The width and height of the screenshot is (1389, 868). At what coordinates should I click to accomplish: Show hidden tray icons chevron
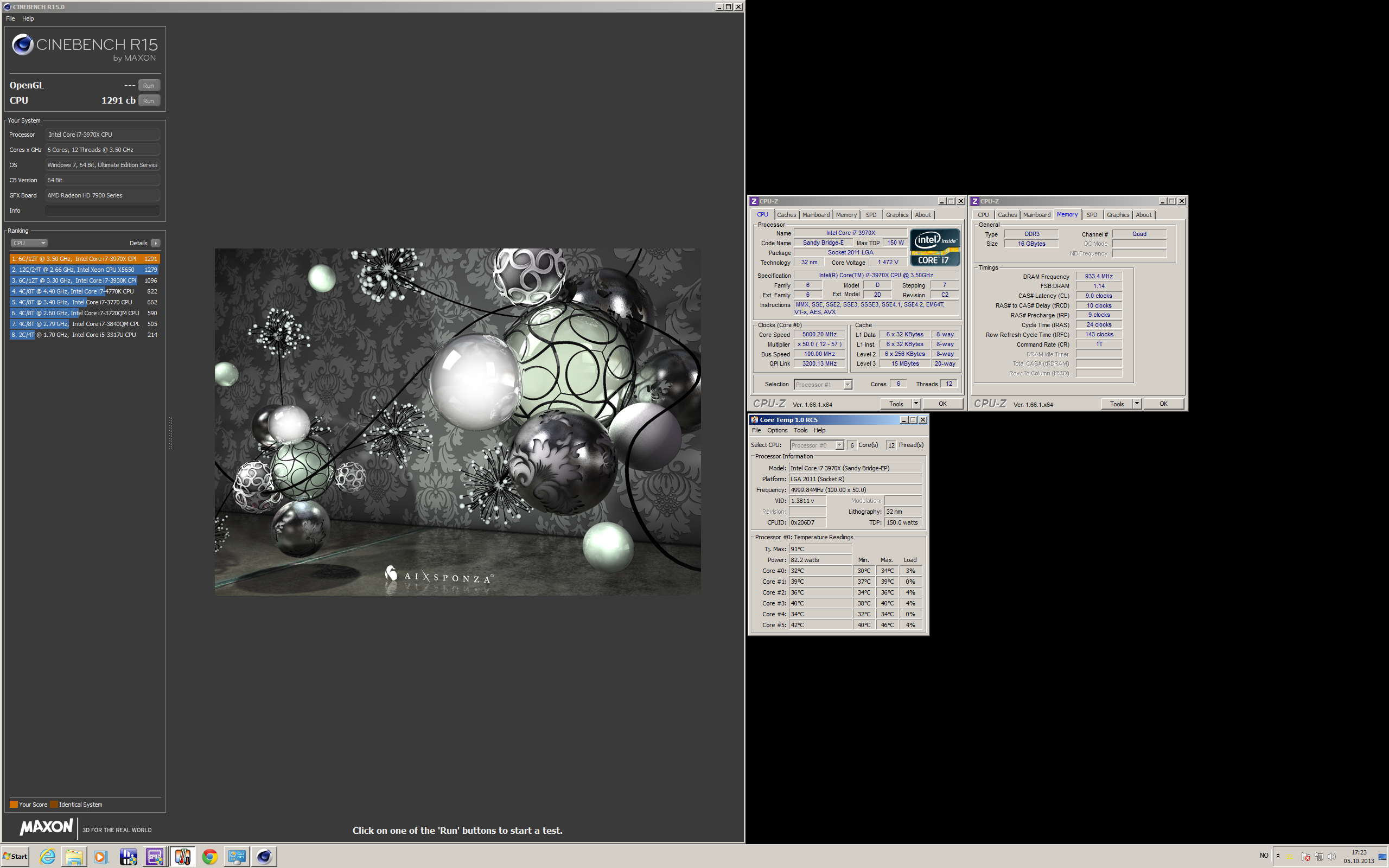[1278, 857]
